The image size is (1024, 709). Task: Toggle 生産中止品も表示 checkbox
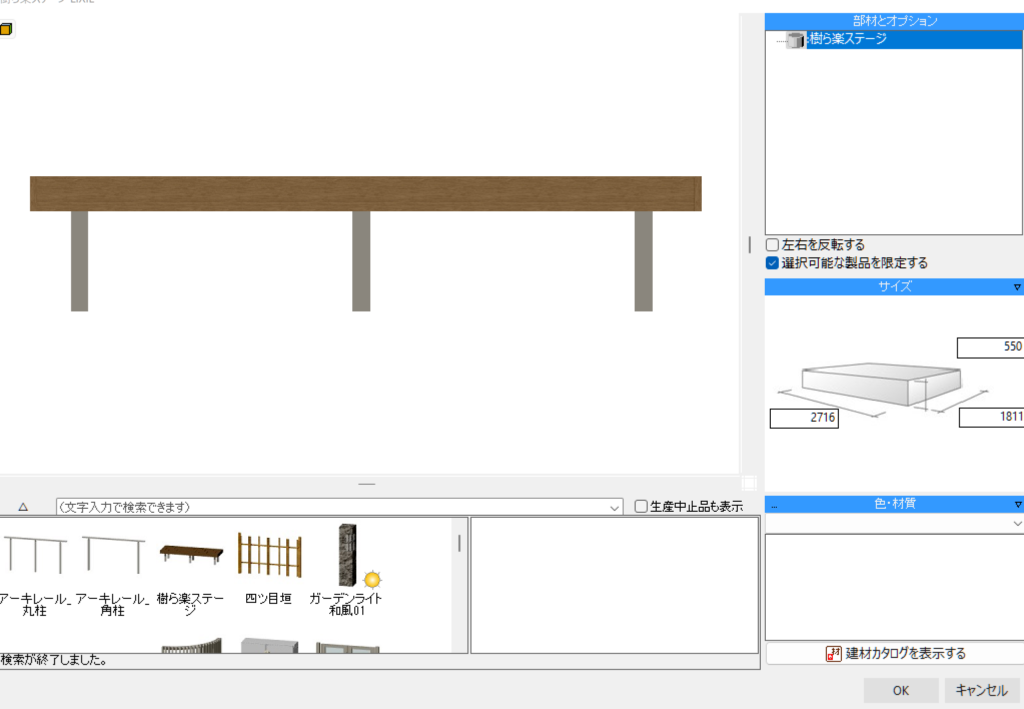point(641,507)
